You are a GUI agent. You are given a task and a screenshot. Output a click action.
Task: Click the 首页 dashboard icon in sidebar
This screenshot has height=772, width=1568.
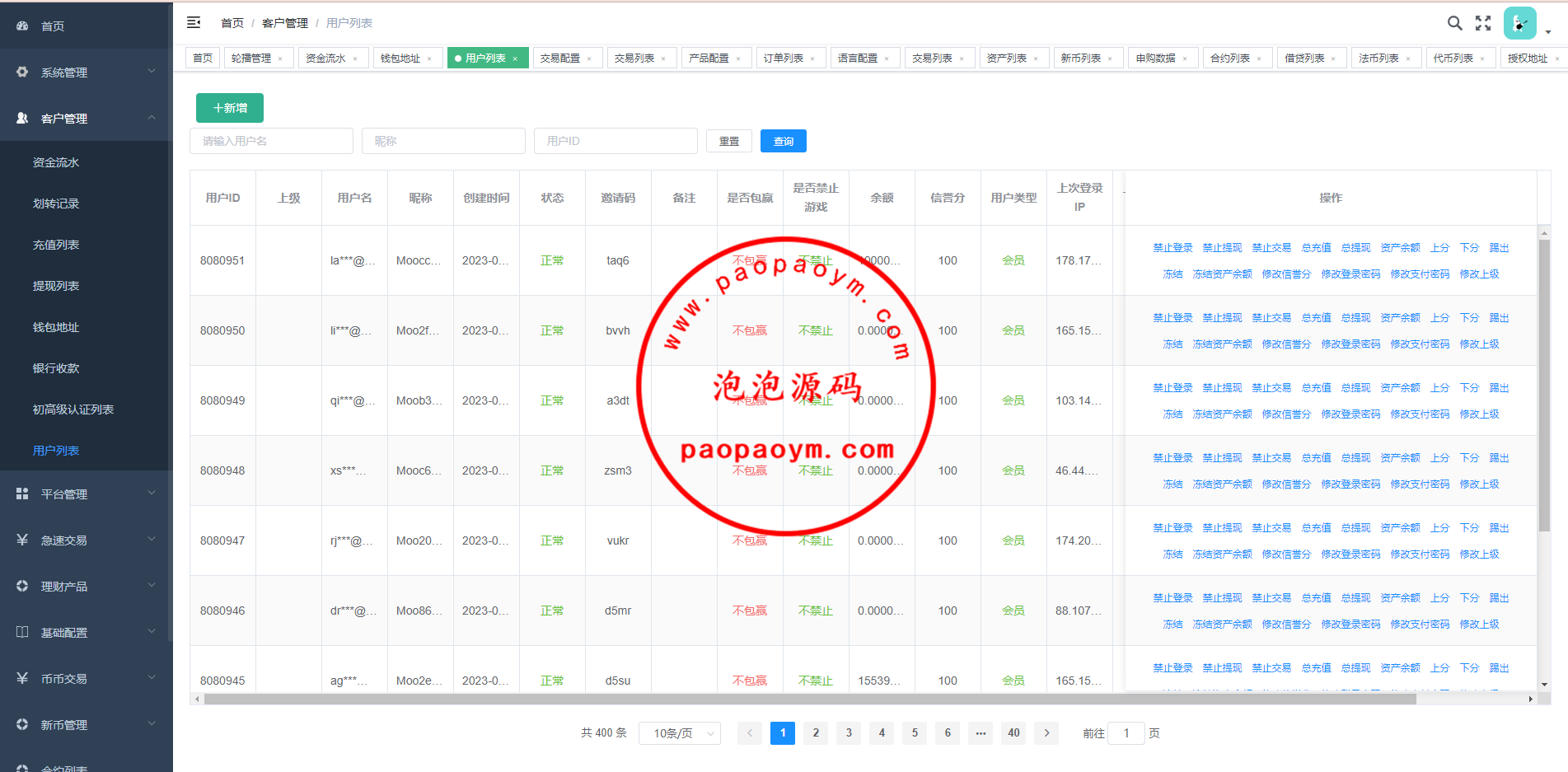coord(22,26)
